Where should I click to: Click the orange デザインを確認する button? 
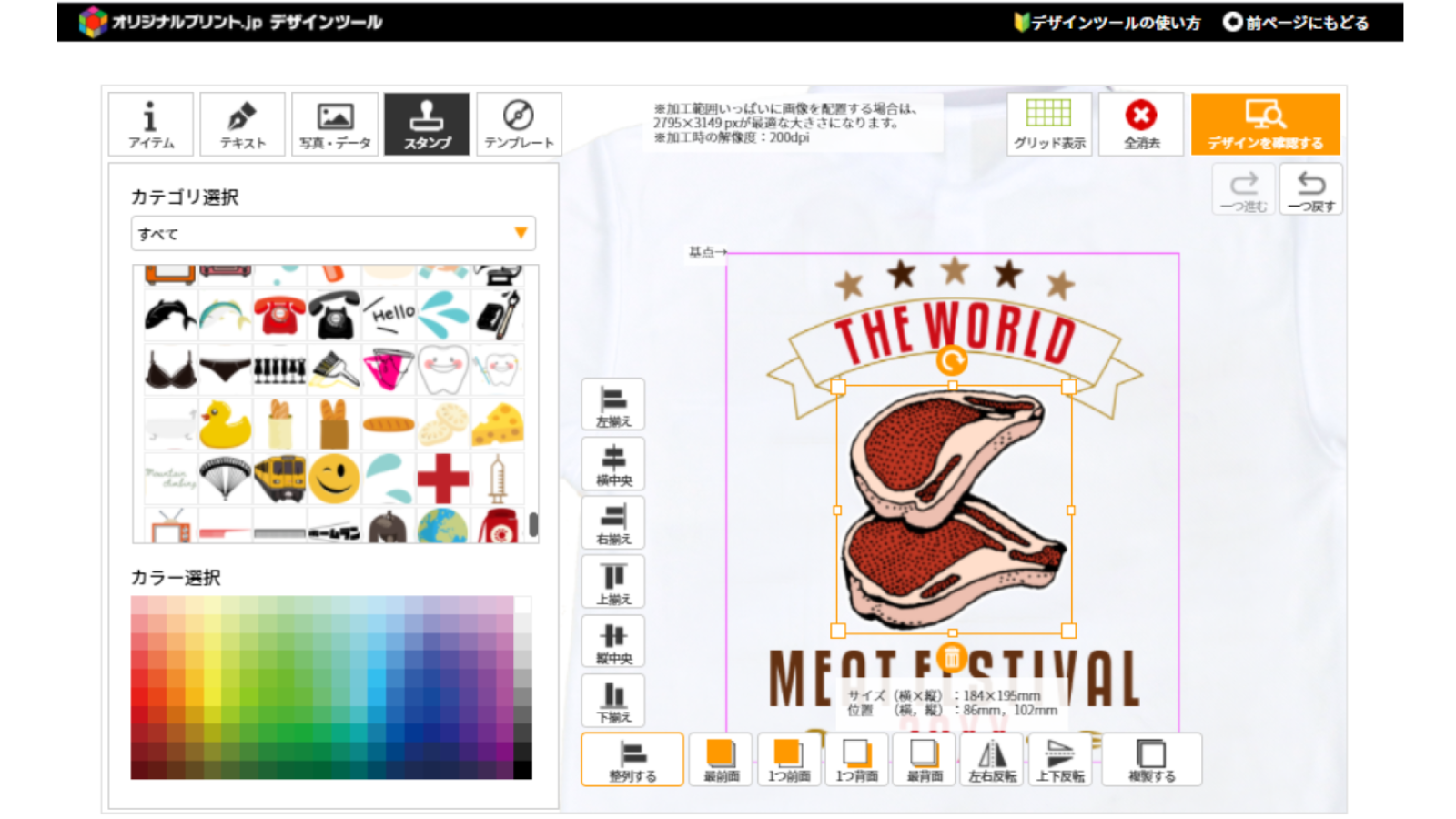click(x=1265, y=124)
